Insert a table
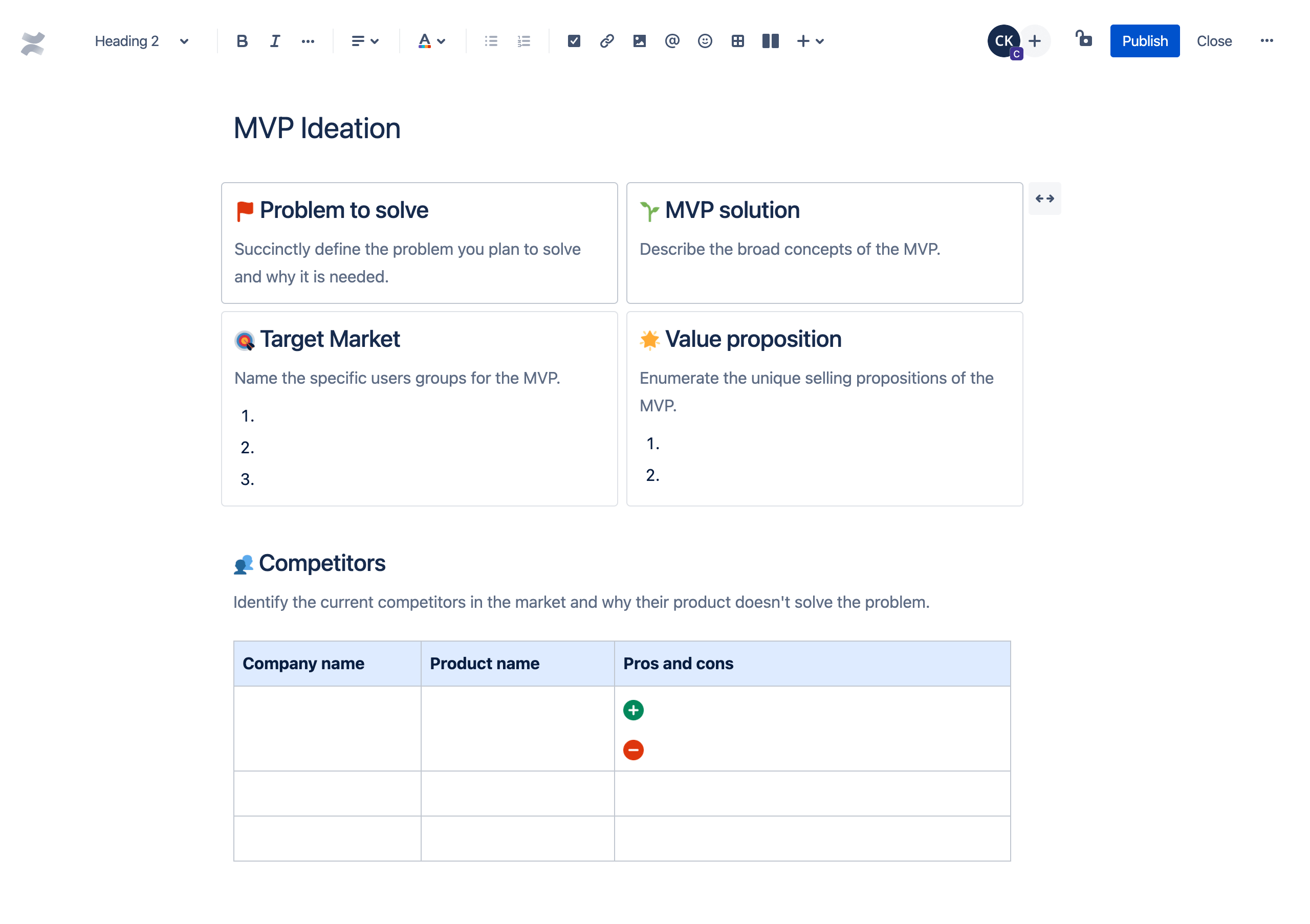Image resolution: width=1310 pixels, height=924 pixels. pyautogui.click(x=738, y=40)
